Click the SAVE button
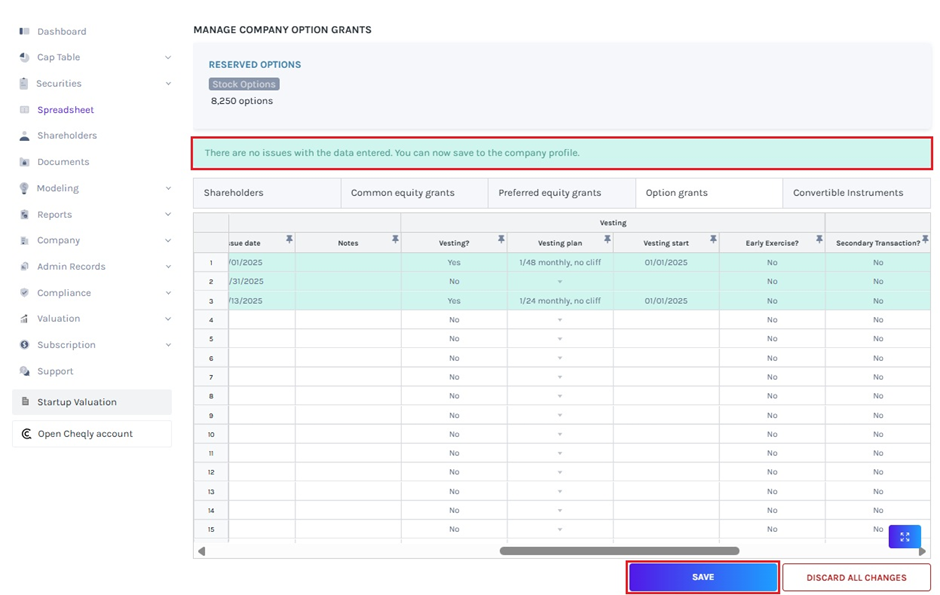 [703, 577]
